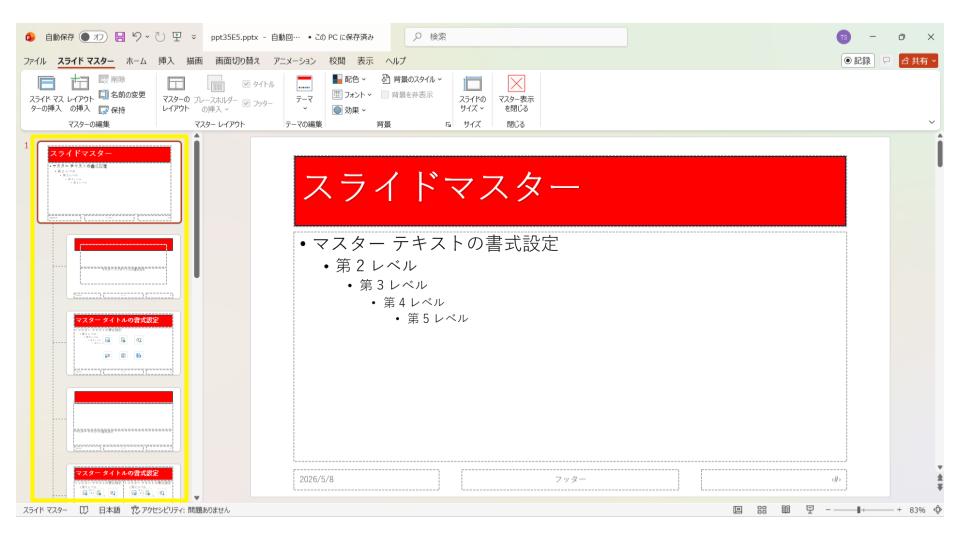Click the 第 5 レベル text line
This screenshot has width=960, height=540.
click(438, 318)
